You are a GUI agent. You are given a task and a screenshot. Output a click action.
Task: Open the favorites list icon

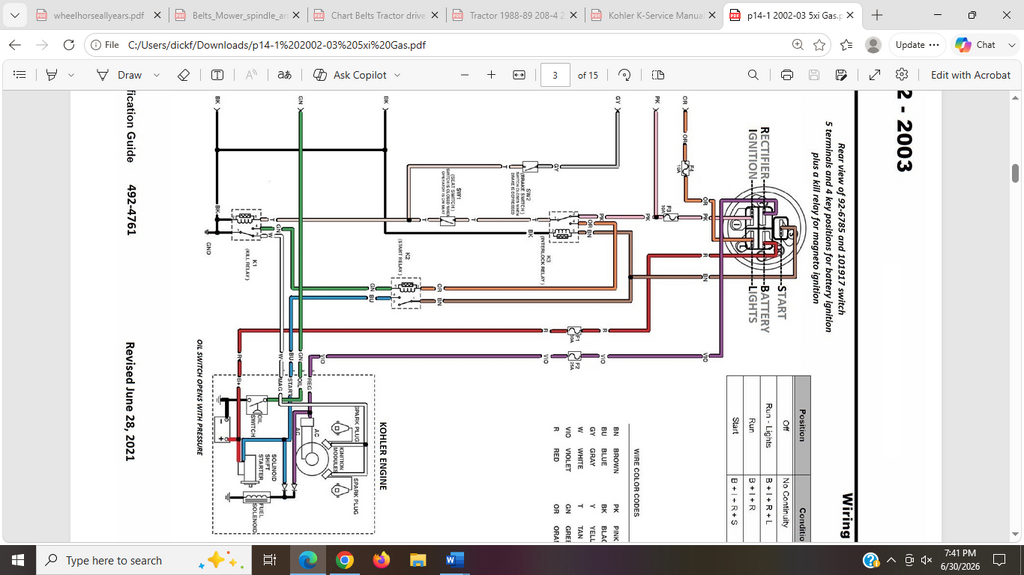point(846,45)
